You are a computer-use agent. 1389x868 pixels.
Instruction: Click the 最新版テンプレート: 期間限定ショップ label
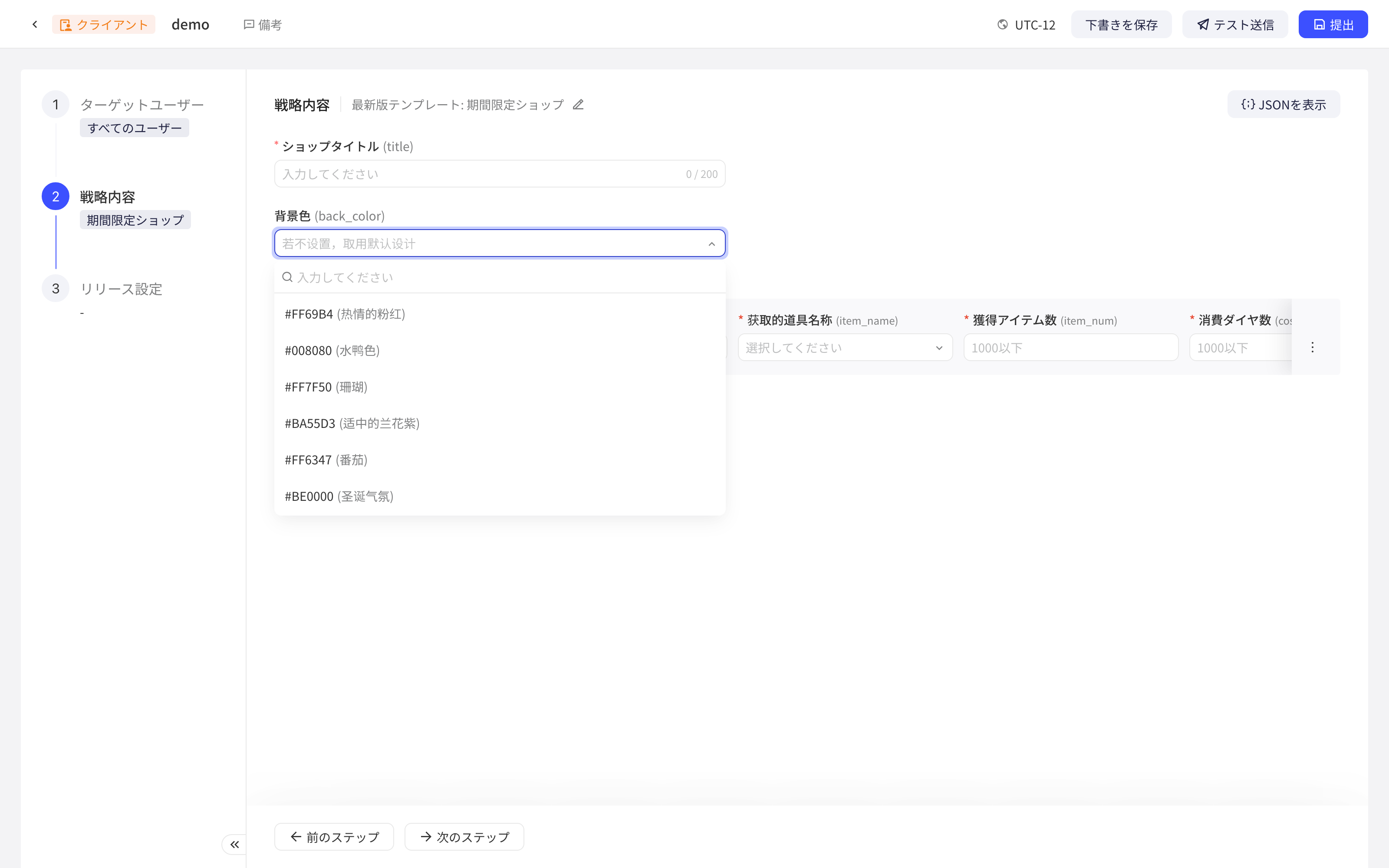coord(458,105)
